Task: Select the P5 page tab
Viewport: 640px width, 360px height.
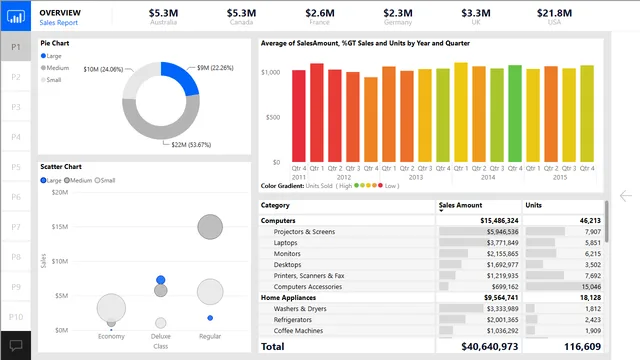Action: (x=16, y=167)
